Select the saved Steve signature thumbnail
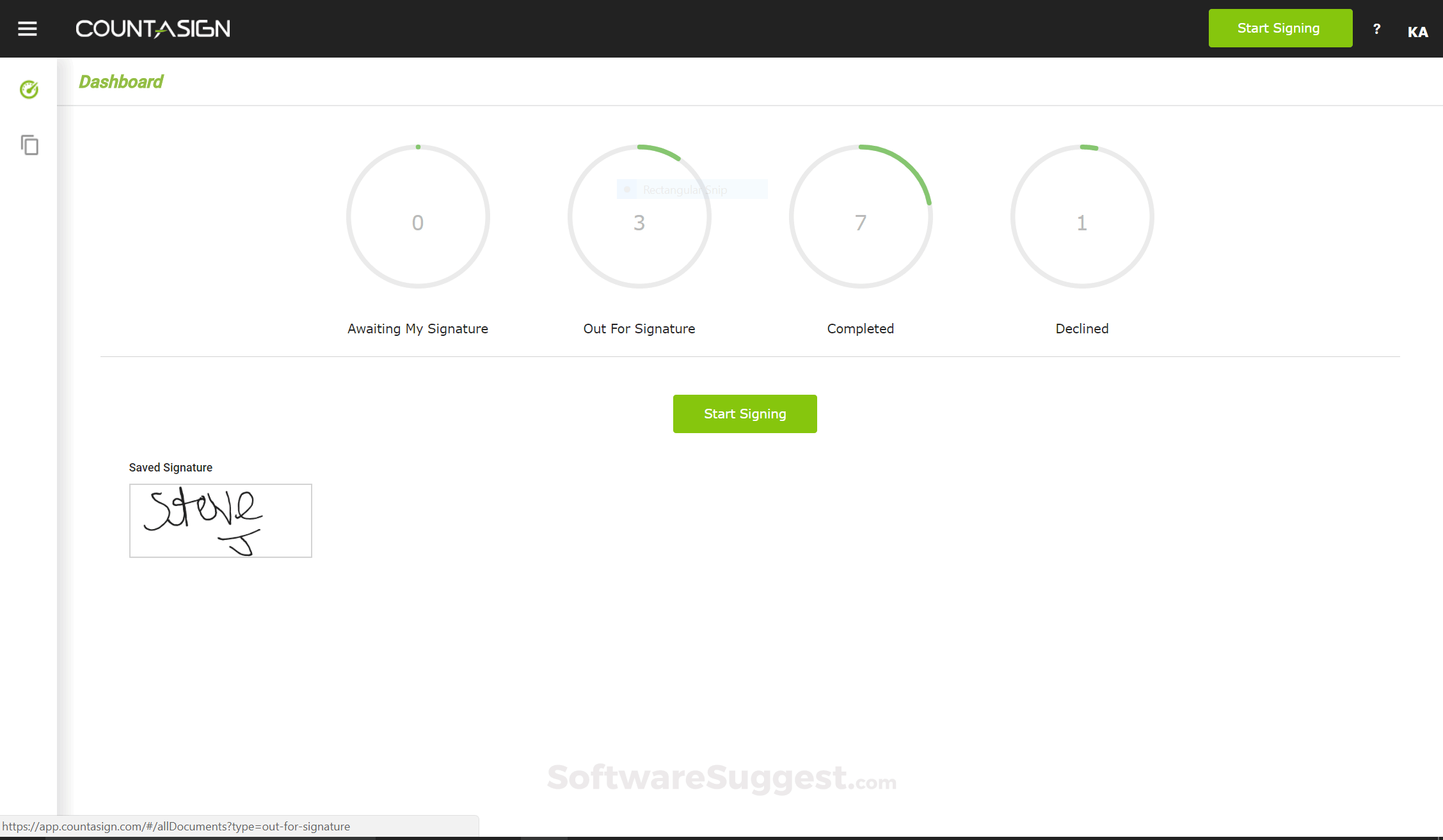Viewport: 1443px width, 840px height. tap(221, 521)
